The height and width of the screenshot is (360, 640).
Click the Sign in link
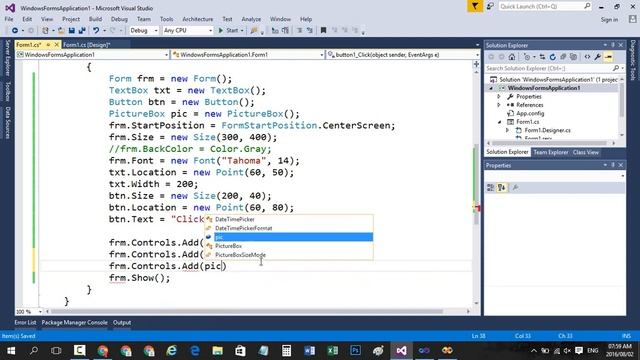[609, 20]
